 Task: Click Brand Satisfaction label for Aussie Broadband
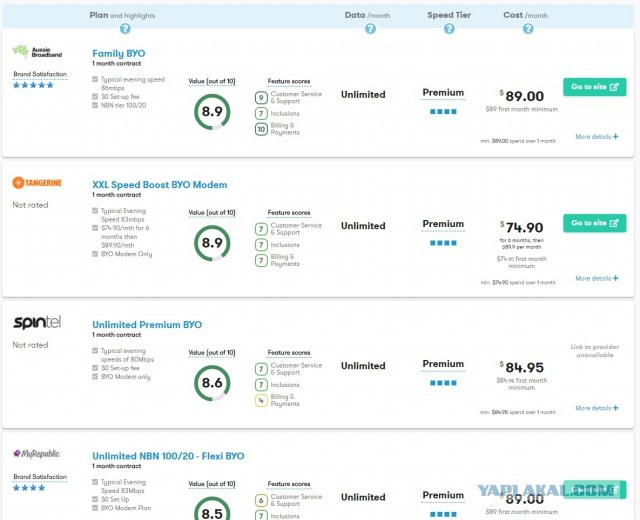pos(40,74)
